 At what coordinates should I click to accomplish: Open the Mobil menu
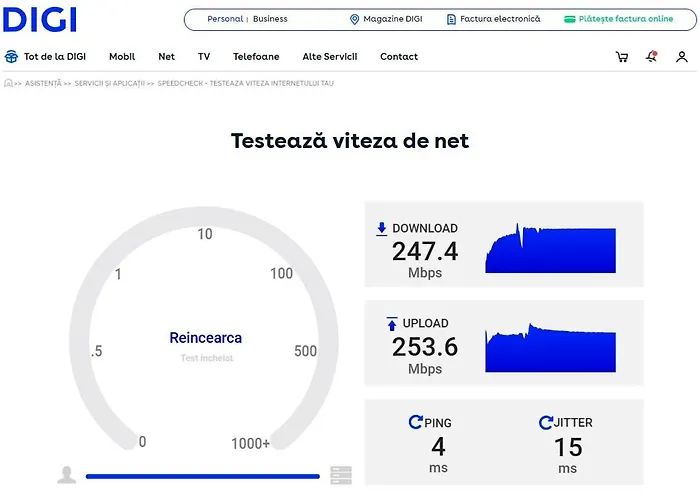point(122,57)
